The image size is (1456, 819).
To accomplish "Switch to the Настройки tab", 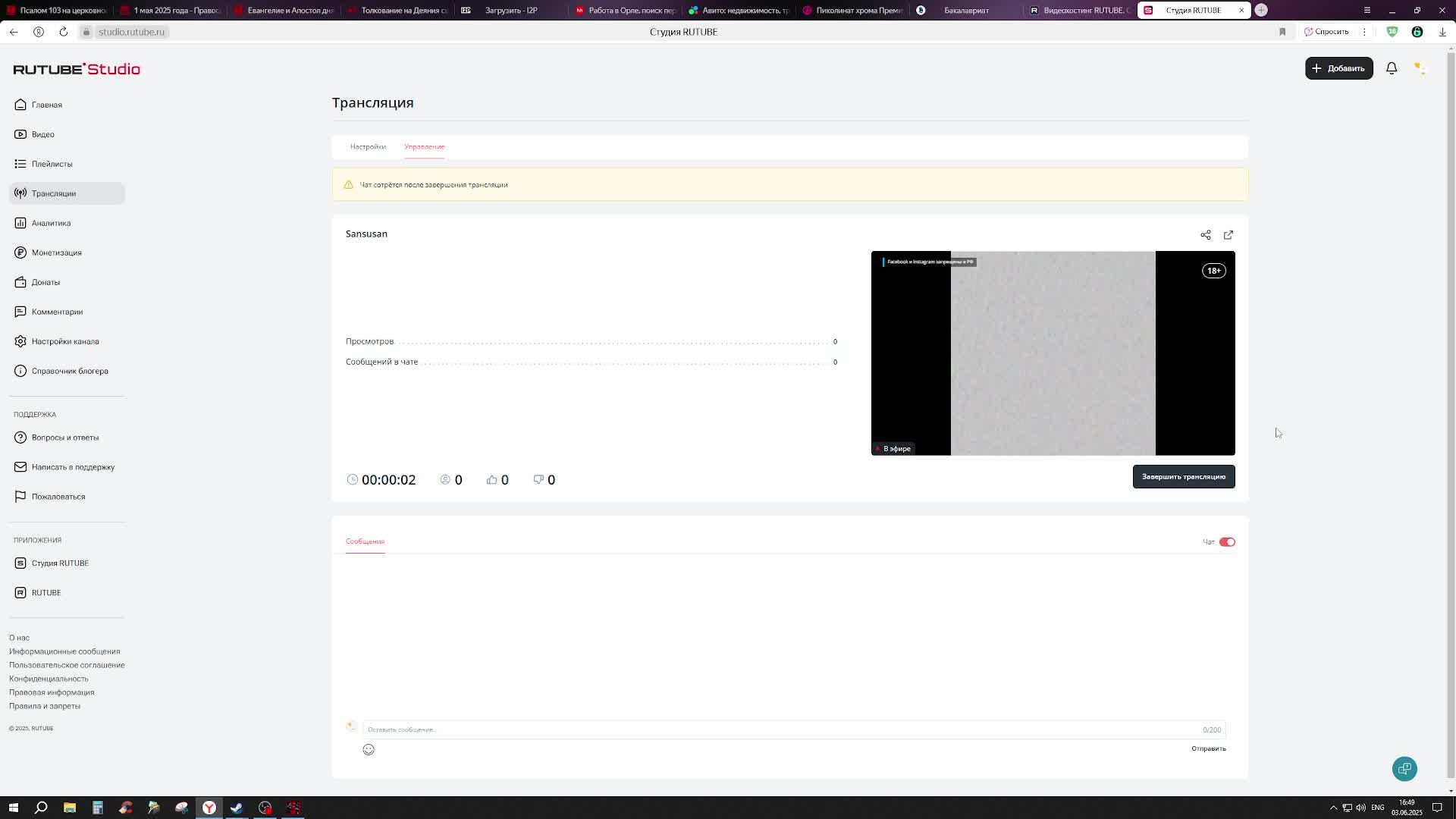I will [368, 146].
